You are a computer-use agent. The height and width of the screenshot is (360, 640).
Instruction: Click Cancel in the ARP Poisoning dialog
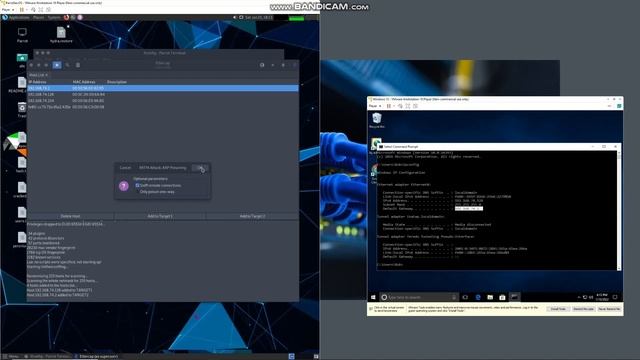(125, 168)
